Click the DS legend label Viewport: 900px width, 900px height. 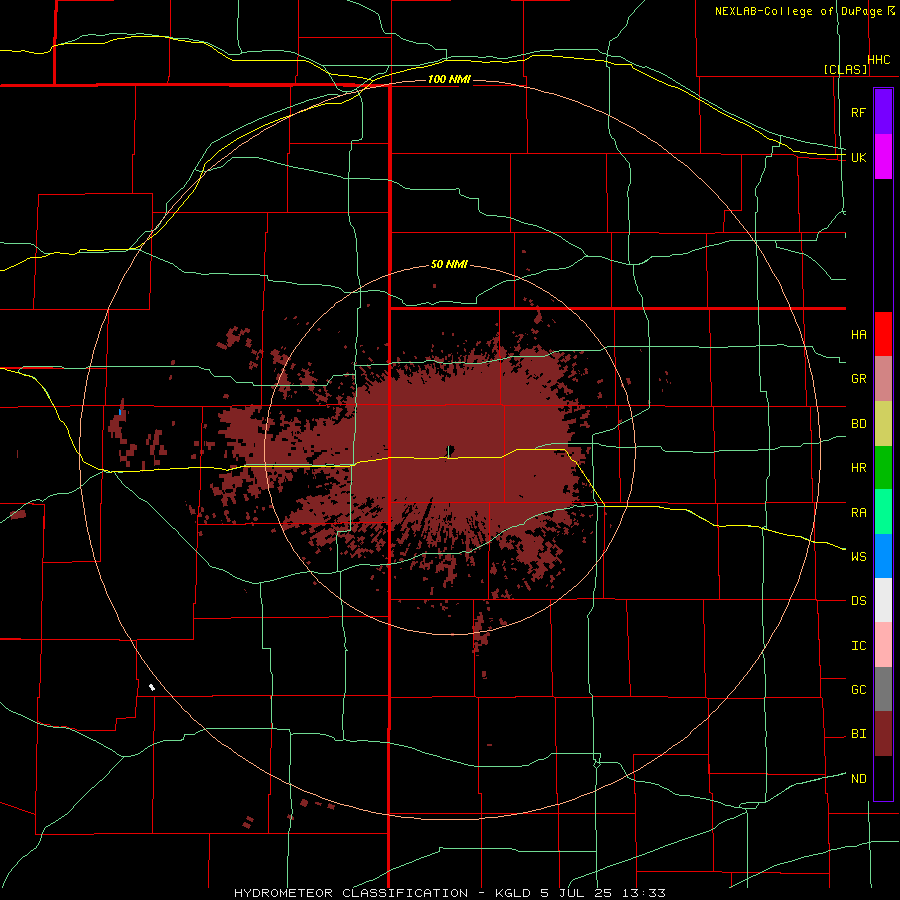coord(858,601)
